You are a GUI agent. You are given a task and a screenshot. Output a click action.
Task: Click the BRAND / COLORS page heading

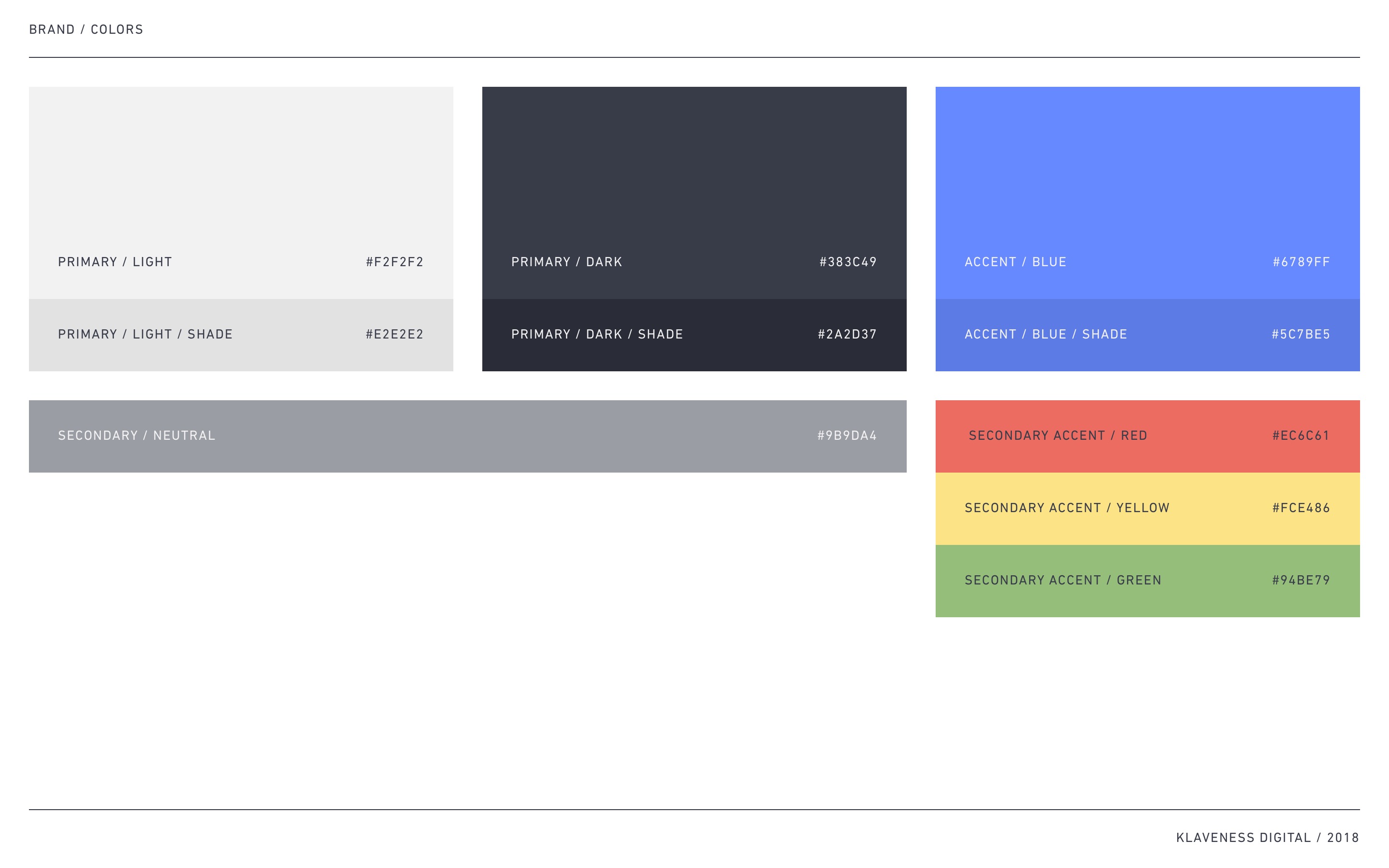click(x=86, y=30)
